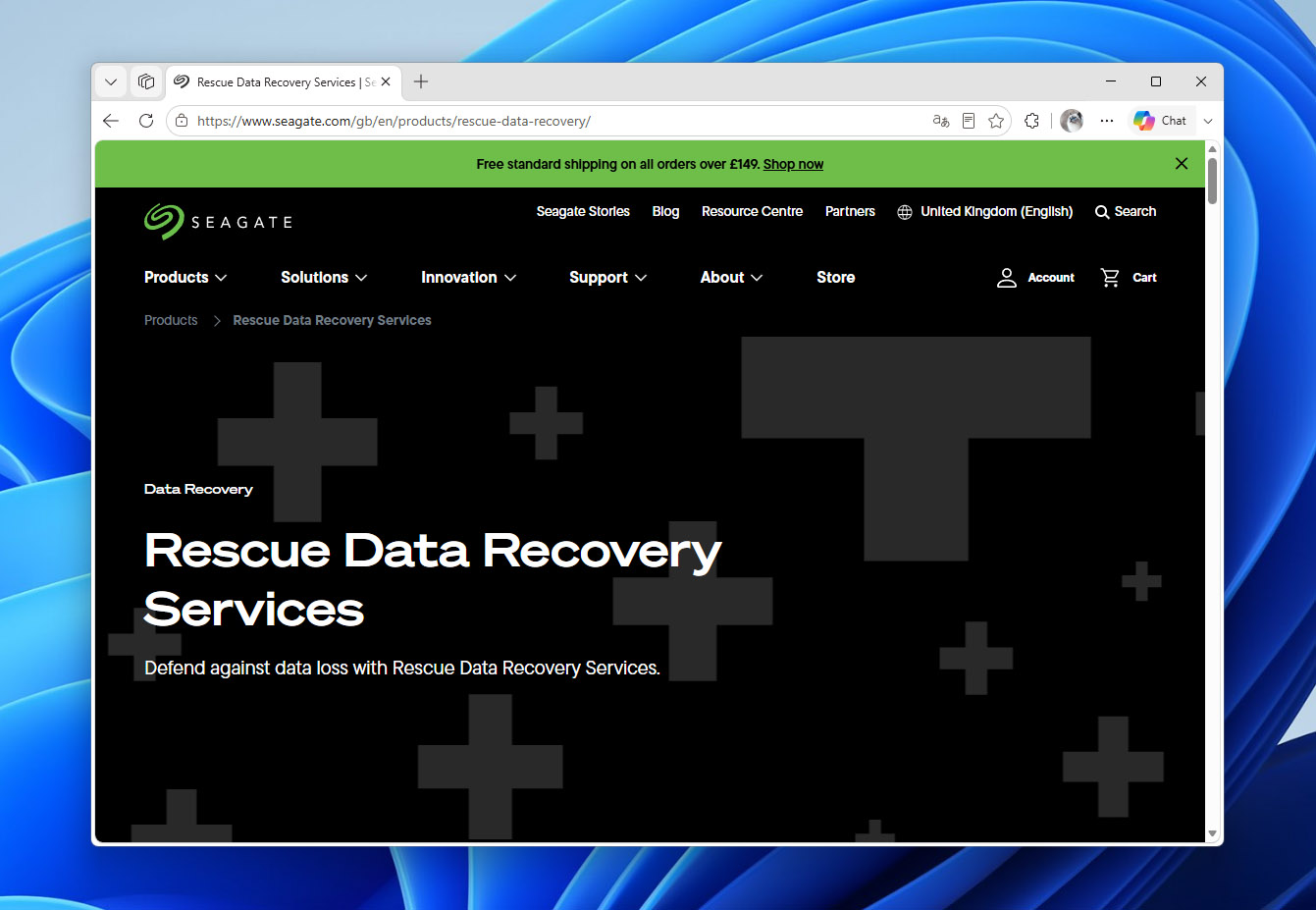View site information lock icon
Image resolution: width=1316 pixels, height=910 pixels.
click(x=182, y=121)
